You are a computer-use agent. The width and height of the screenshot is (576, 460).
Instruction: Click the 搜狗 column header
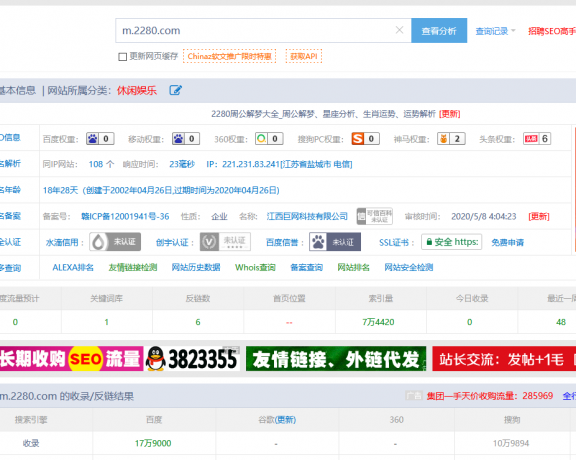512,420
